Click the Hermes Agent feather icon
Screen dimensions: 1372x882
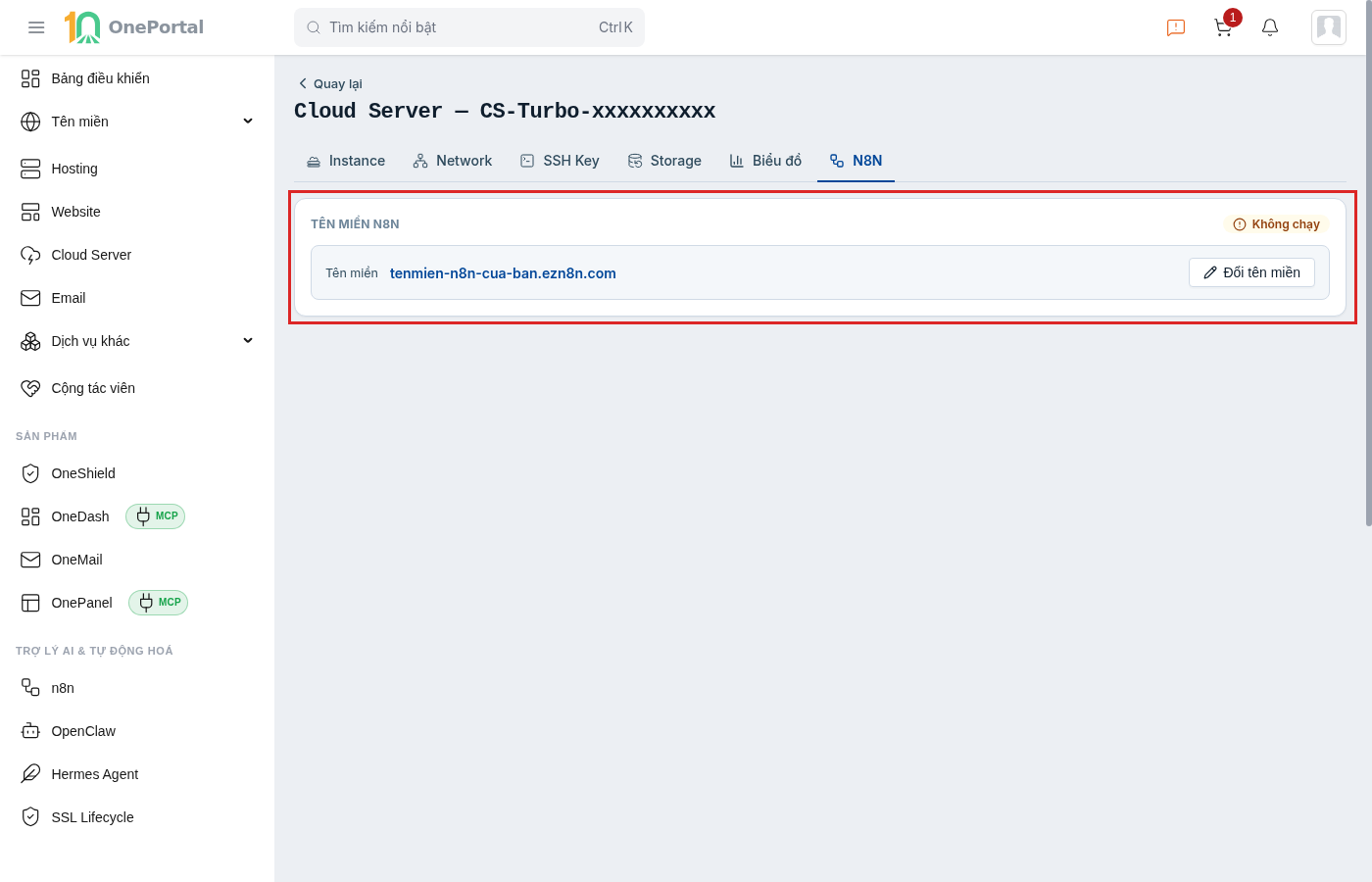[x=30, y=774]
